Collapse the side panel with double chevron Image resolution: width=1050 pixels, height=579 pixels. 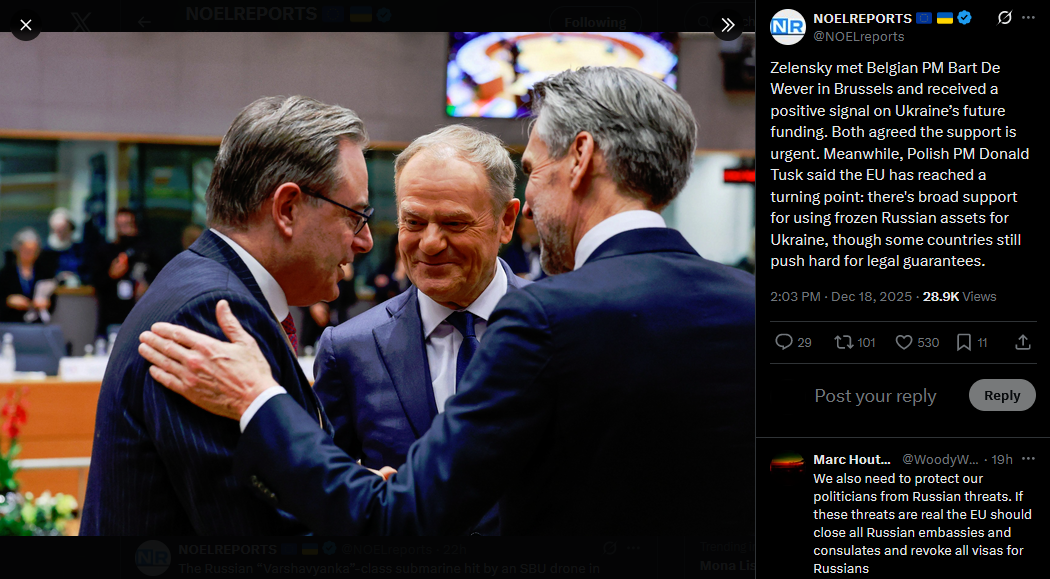tap(727, 25)
